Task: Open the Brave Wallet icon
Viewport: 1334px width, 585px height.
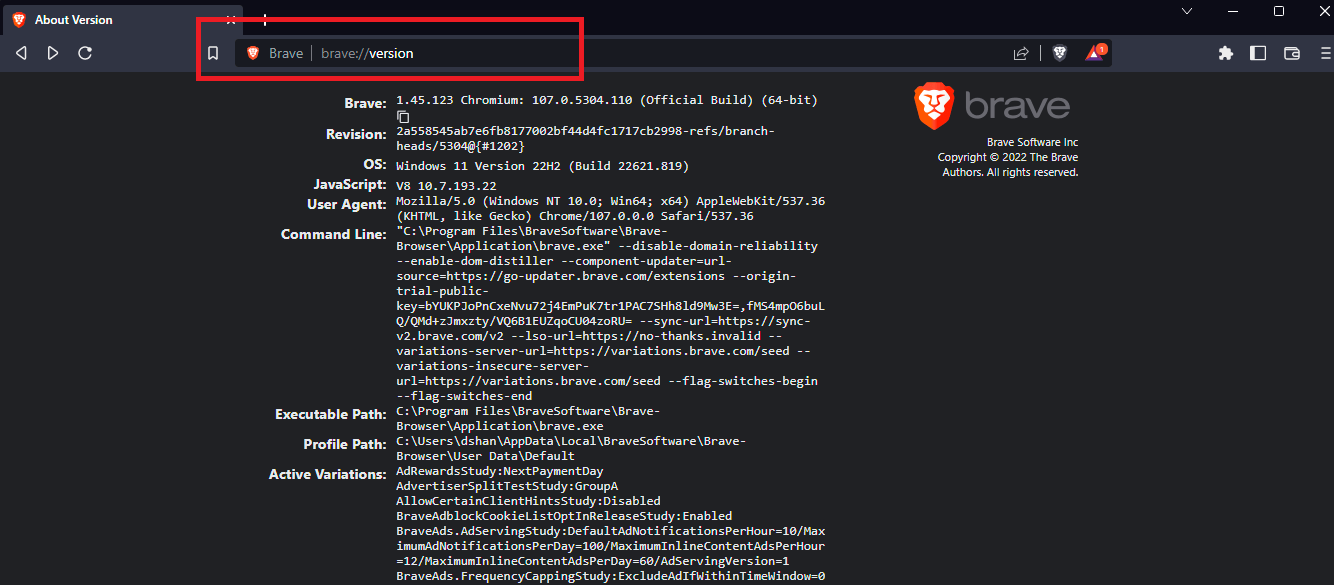Action: (x=1291, y=53)
